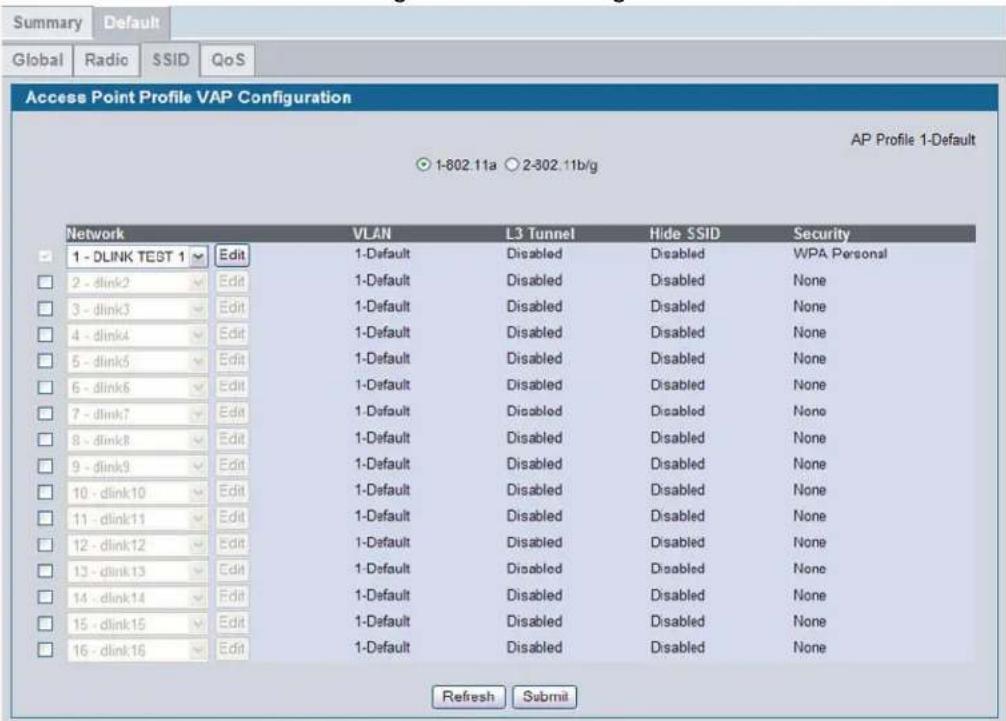Check the box for 5 - dlink5
The image size is (1006, 721).
click(45, 361)
